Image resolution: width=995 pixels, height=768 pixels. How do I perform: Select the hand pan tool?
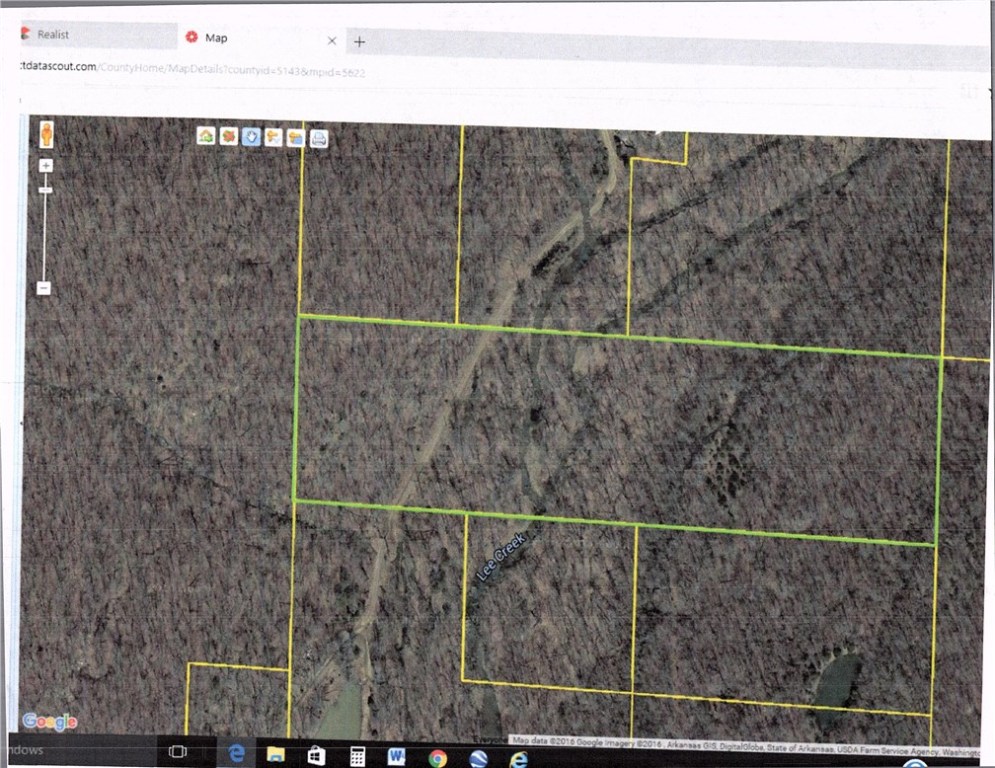click(x=251, y=137)
